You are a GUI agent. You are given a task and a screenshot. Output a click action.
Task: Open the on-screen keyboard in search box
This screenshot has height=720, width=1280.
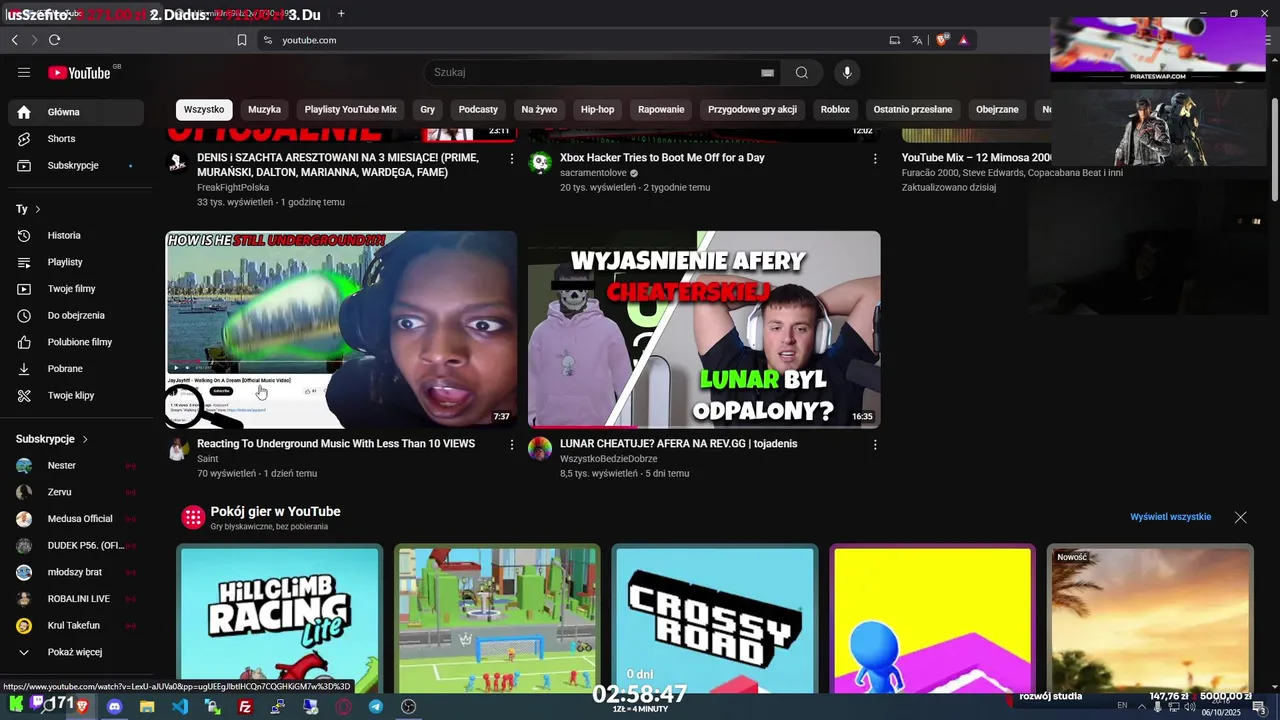(x=767, y=72)
